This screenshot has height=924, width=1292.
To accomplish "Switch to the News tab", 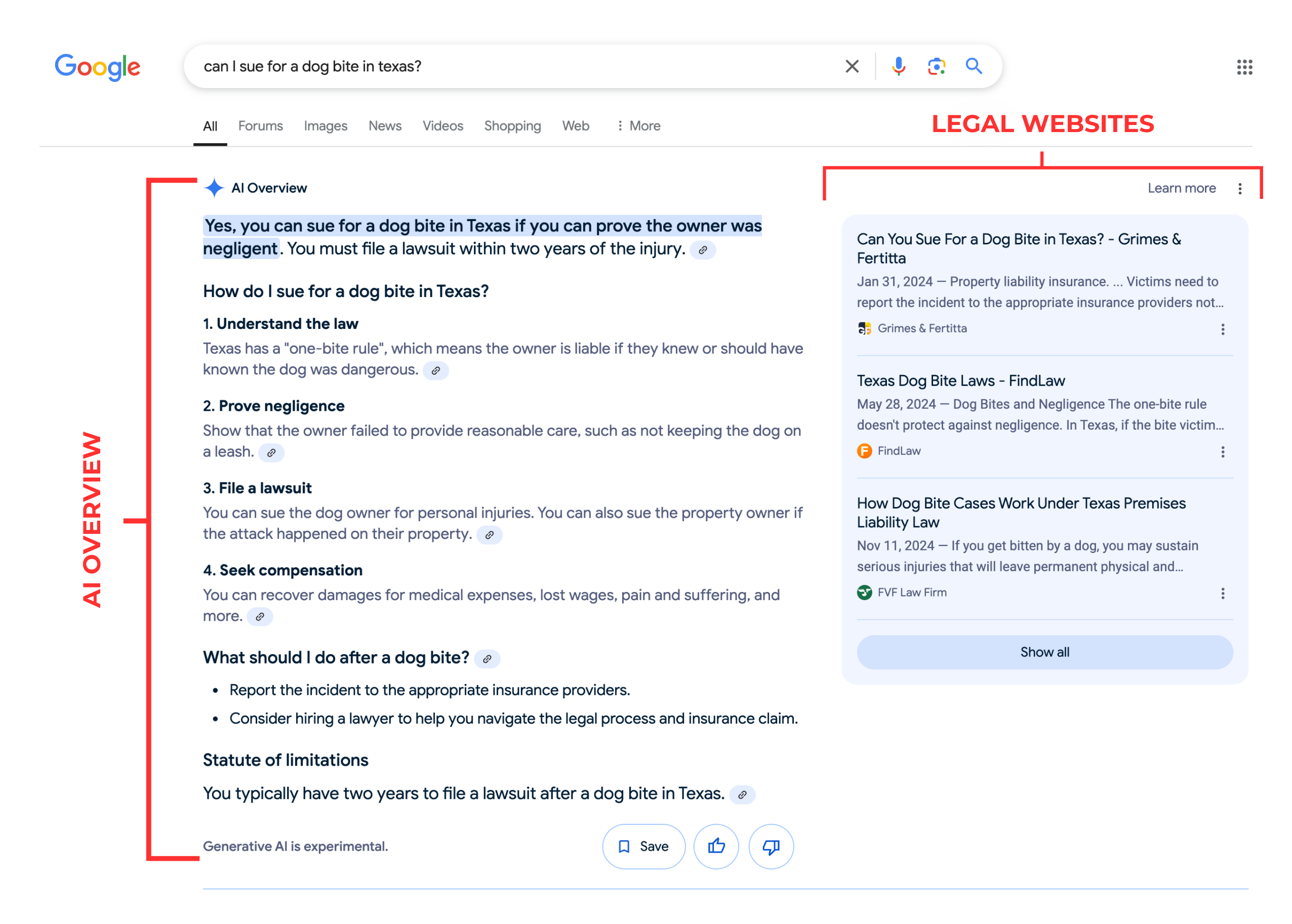I will tap(385, 125).
